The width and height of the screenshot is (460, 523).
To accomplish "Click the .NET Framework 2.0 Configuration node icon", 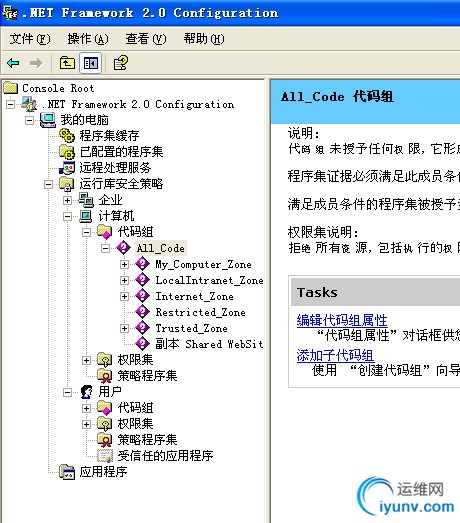I will pos(29,104).
